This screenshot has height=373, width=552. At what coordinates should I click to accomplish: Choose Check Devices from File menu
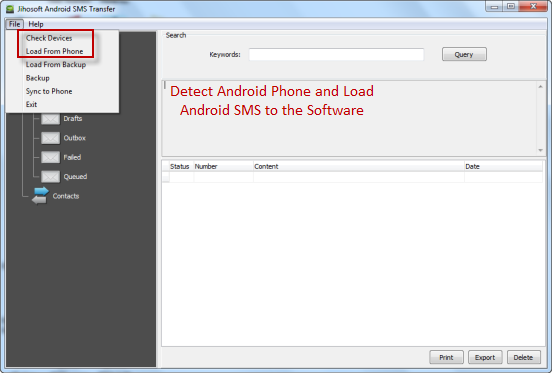tap(49, 38)
